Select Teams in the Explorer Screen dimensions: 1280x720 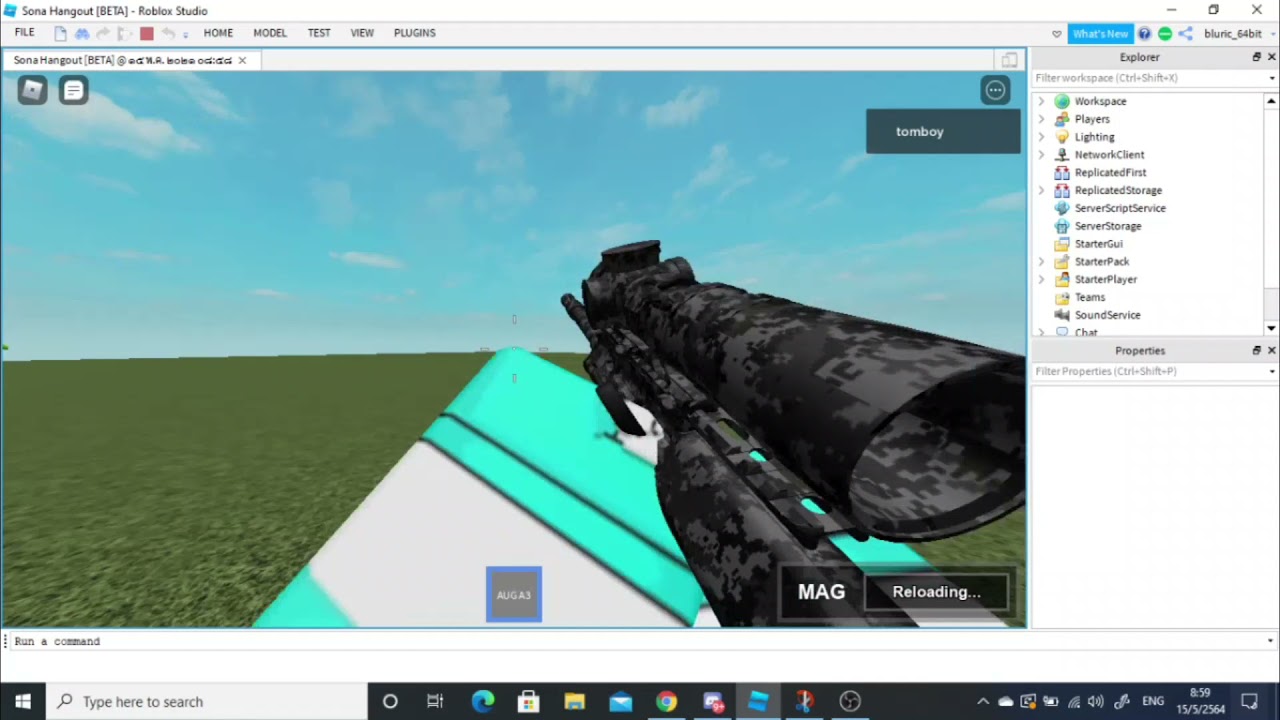click(x=1090, y=297)
